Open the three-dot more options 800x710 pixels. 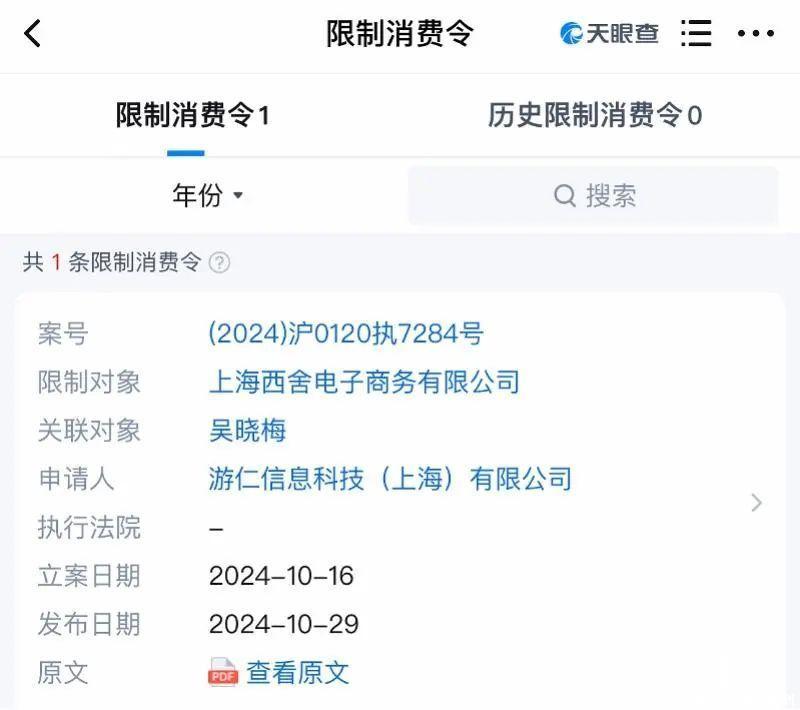click(755, 34)
